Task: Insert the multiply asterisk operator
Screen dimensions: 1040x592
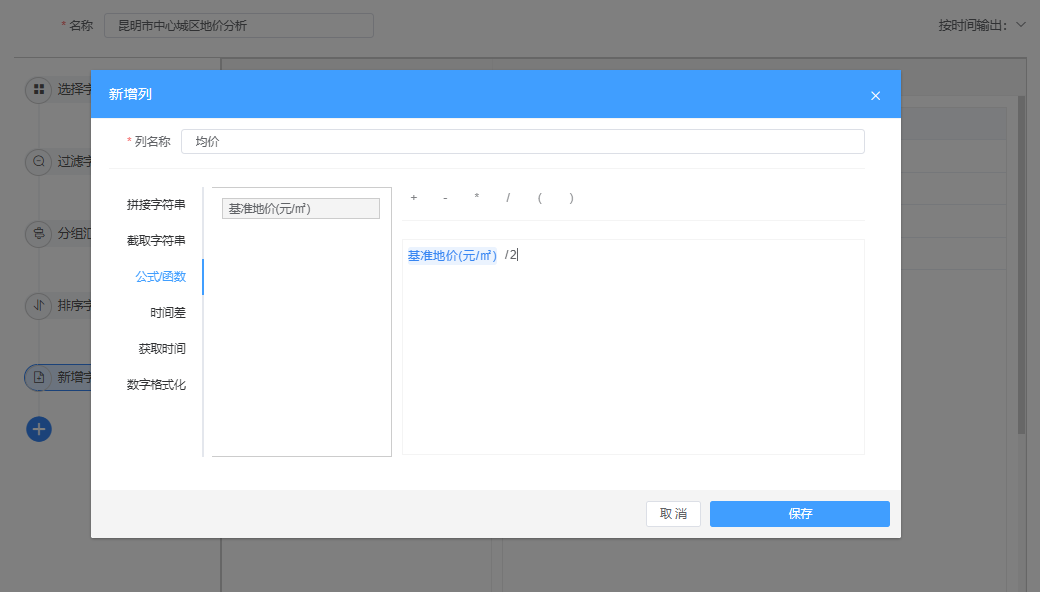Action: [476, 198]
